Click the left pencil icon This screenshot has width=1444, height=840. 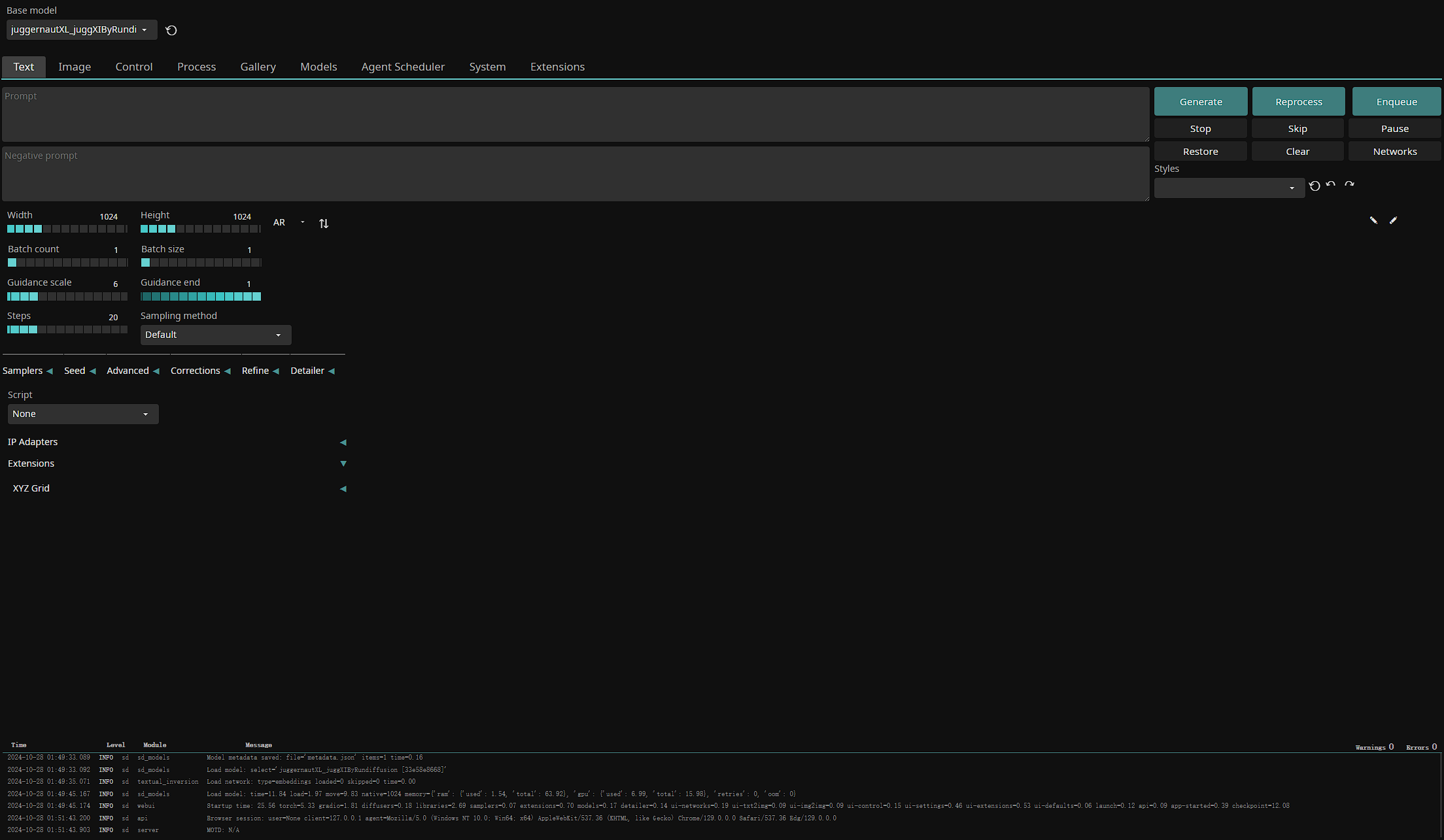[1373, 220]
